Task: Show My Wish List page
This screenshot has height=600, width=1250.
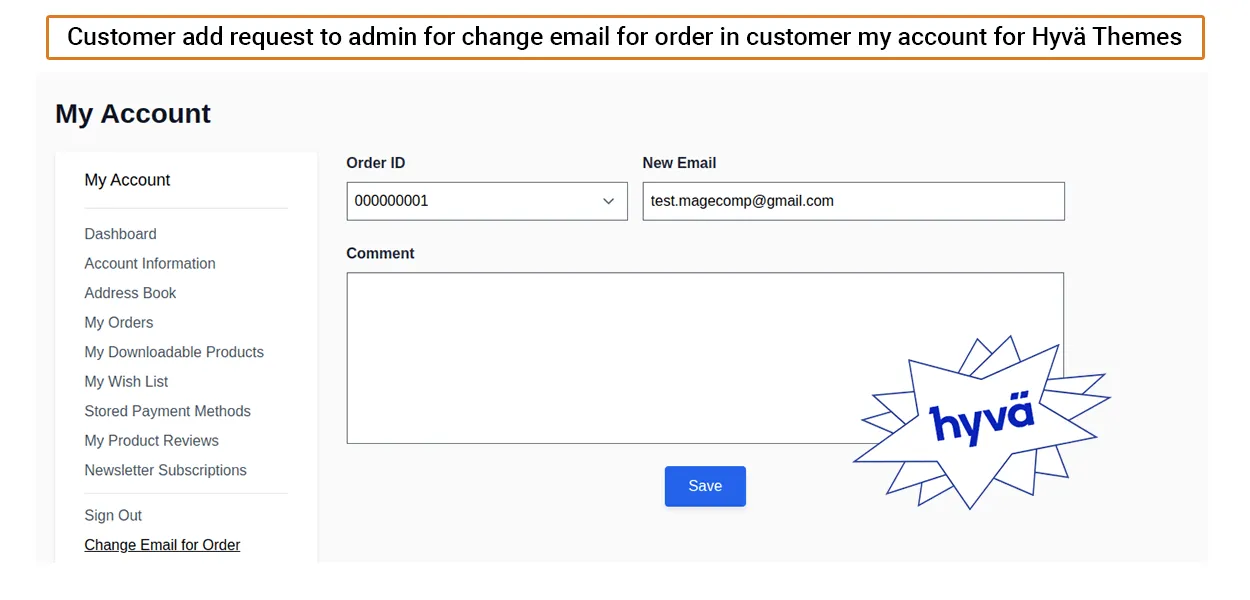Action: pos(126,382)
